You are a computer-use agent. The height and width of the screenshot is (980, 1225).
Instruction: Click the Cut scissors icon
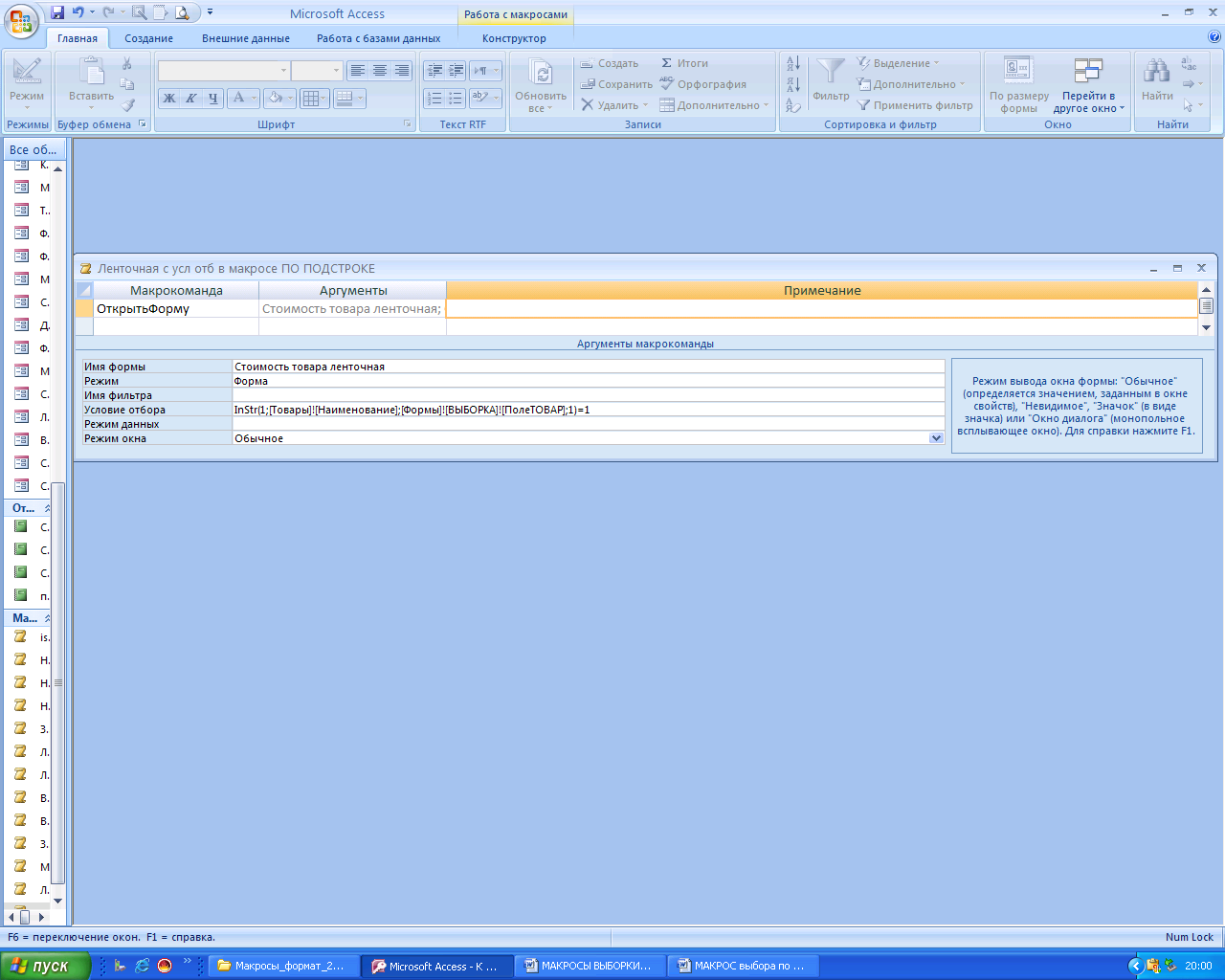click(127, 63)
